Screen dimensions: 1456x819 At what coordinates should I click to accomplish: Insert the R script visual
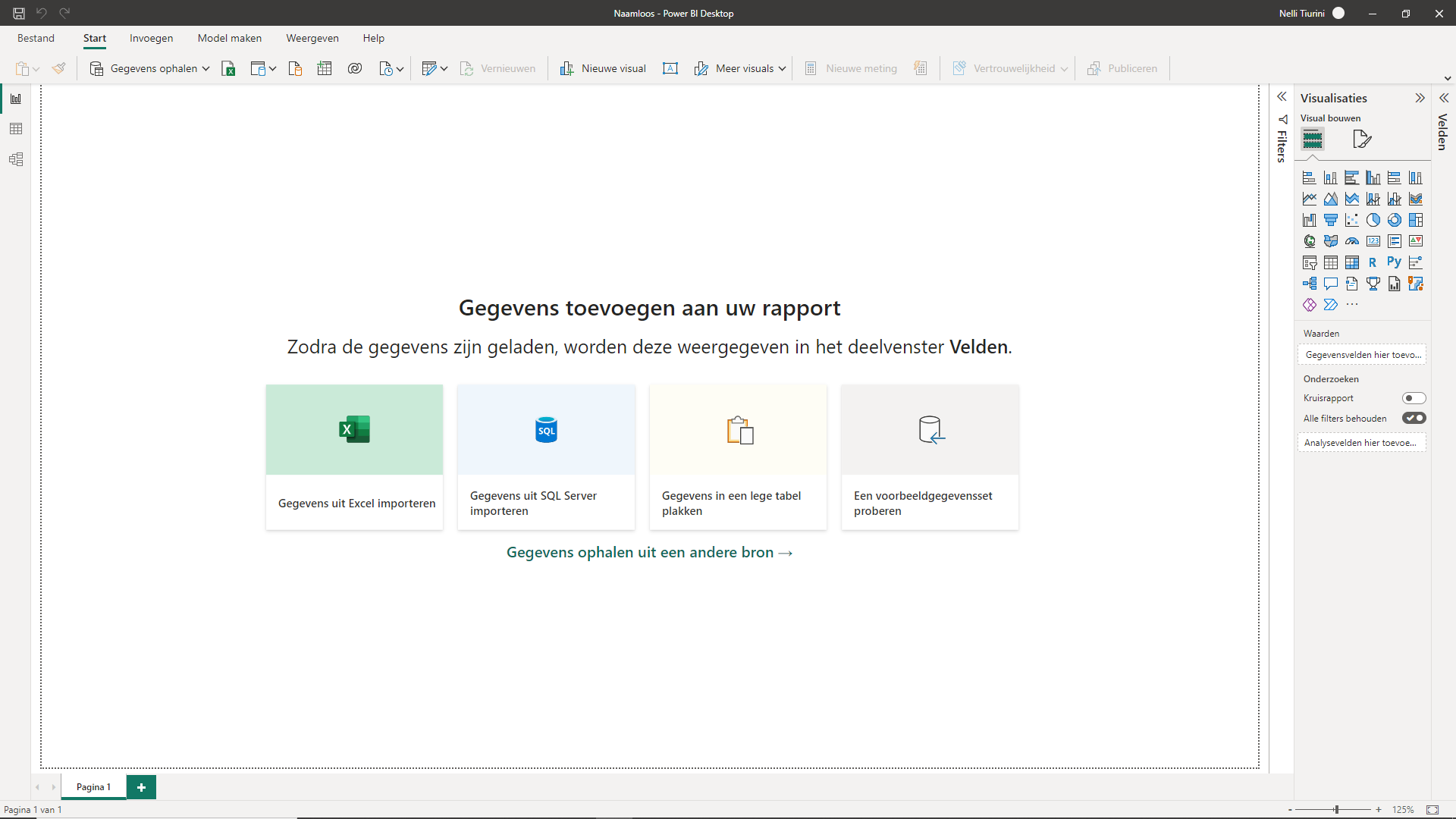click(1373, 262)
